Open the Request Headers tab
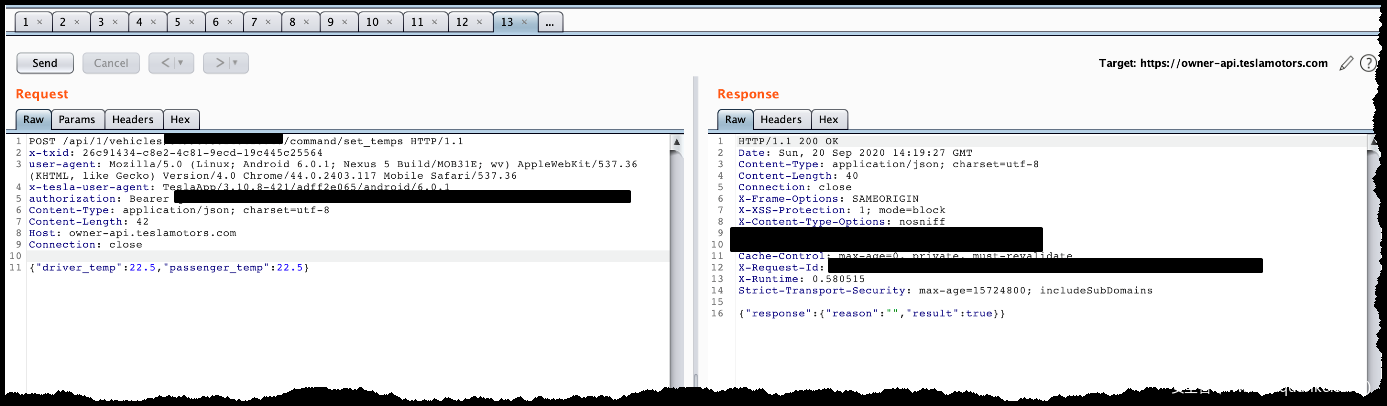 pos(133,120)
